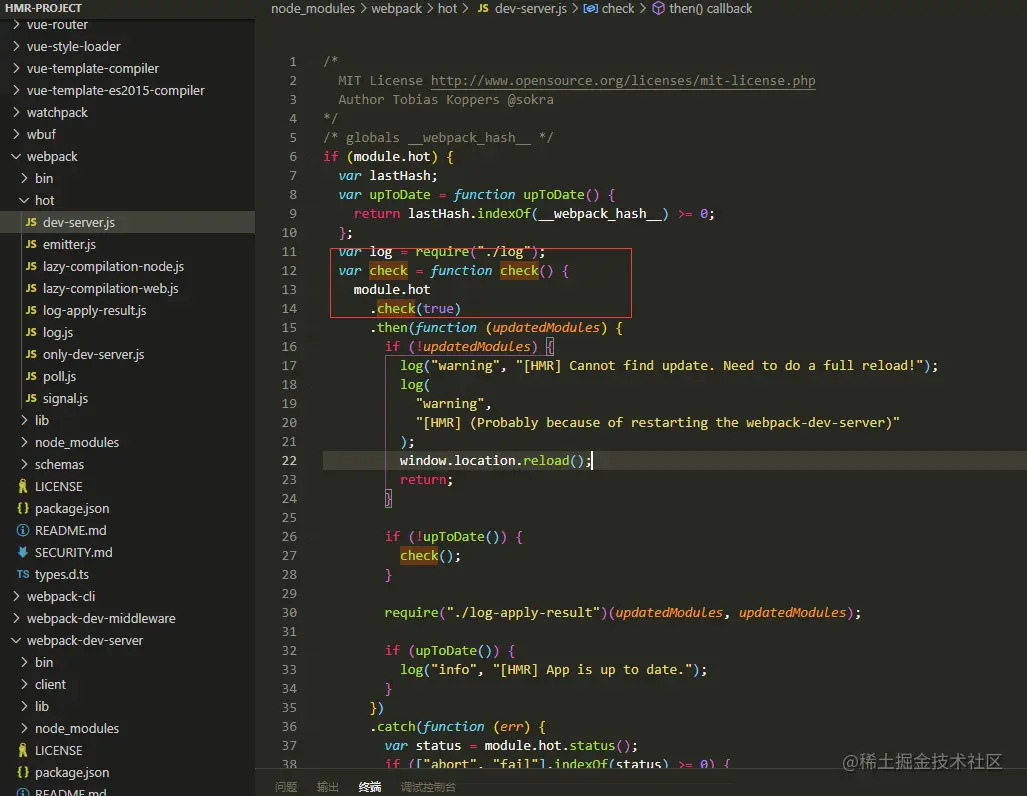This screenshot has width=1027, height=796.
Task: Expand the webpack-cli folder
Action: click(x=16, y=596)
